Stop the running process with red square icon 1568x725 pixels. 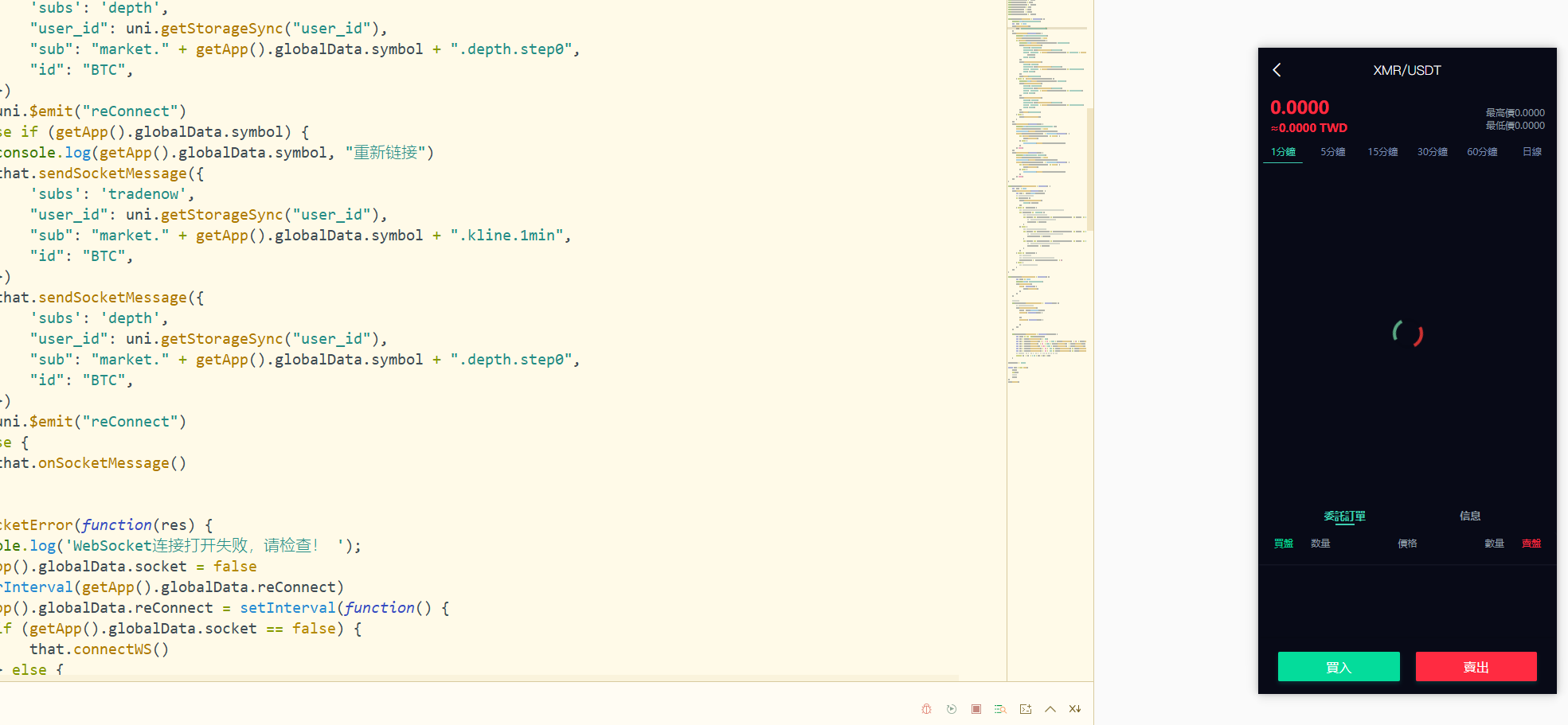click(976, 709)
